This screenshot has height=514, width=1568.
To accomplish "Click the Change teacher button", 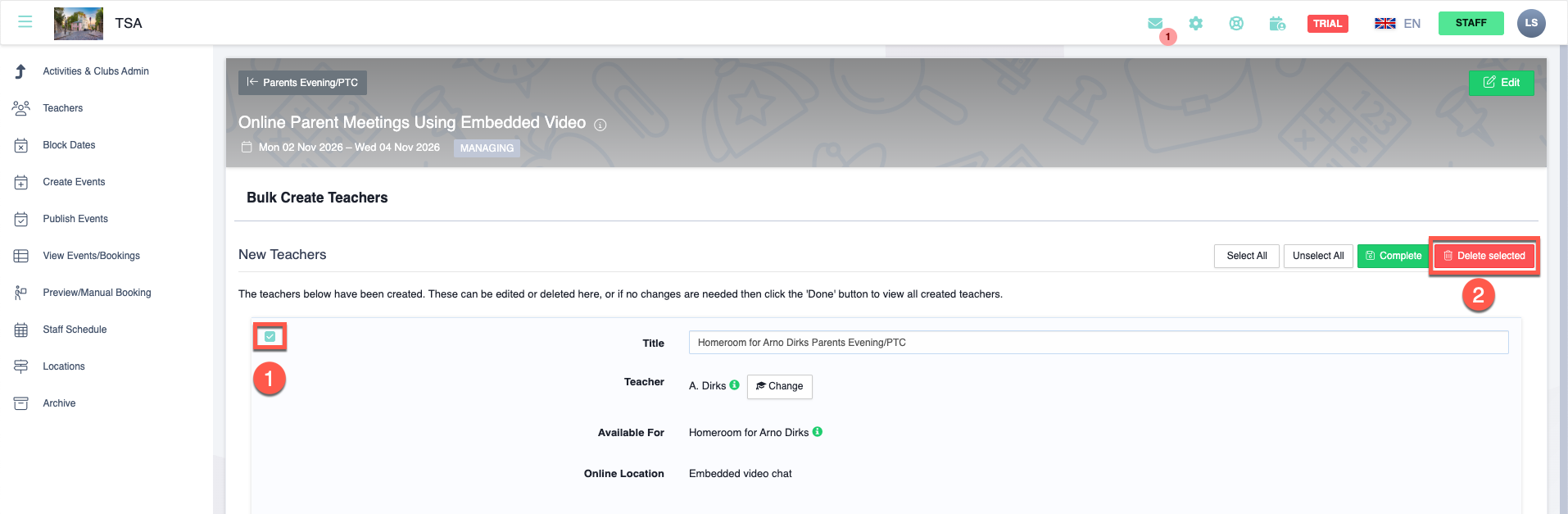I will coord(779,386).
